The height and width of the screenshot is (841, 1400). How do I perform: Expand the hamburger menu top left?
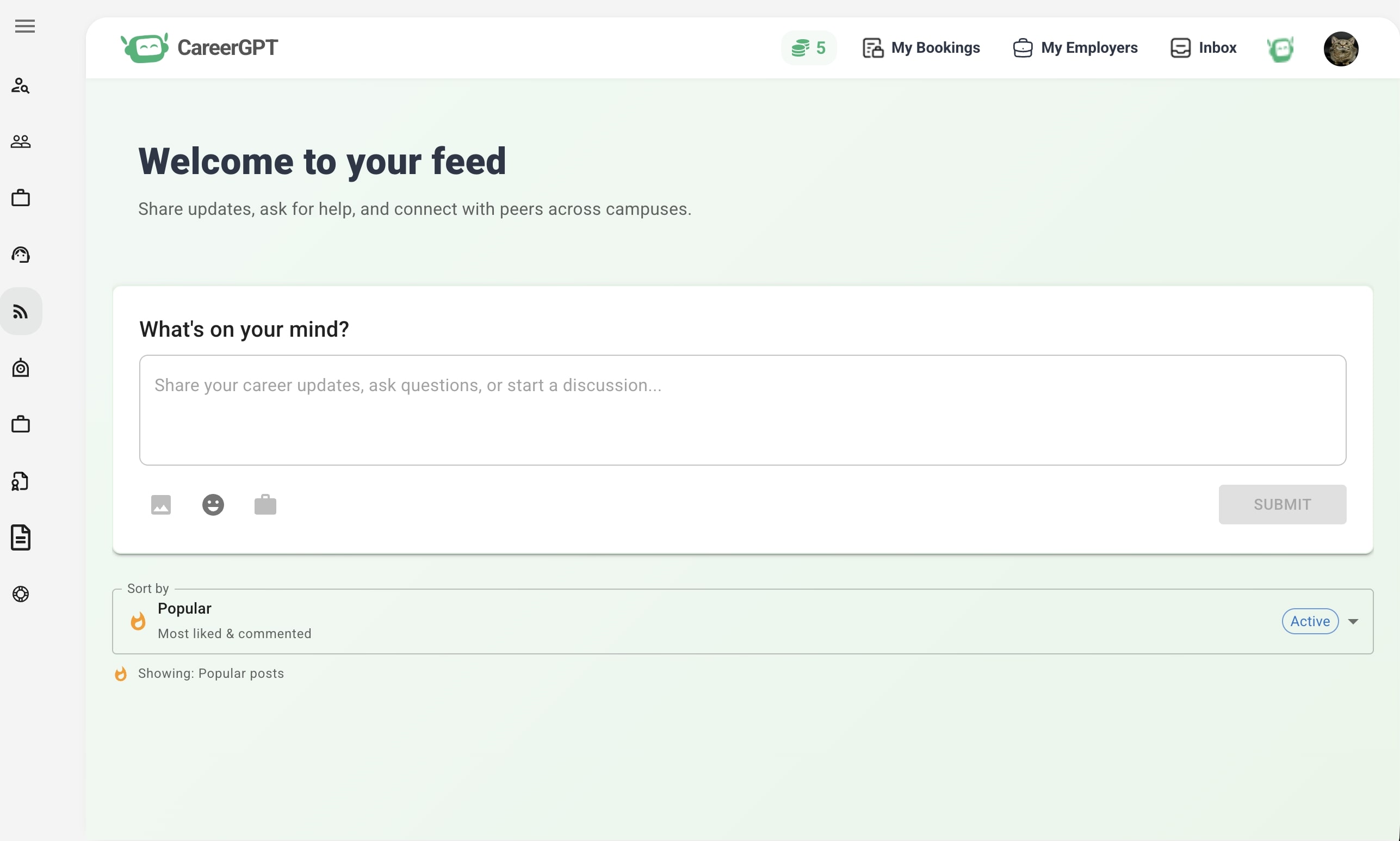pos(24,26)
